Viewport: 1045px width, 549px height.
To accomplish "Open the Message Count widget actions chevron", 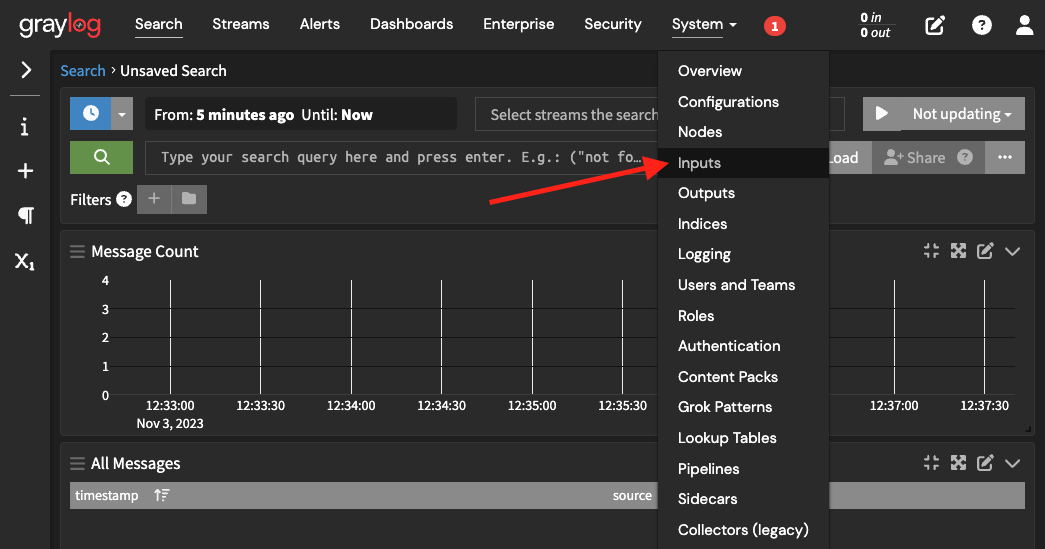I will tap(1012, 251).
